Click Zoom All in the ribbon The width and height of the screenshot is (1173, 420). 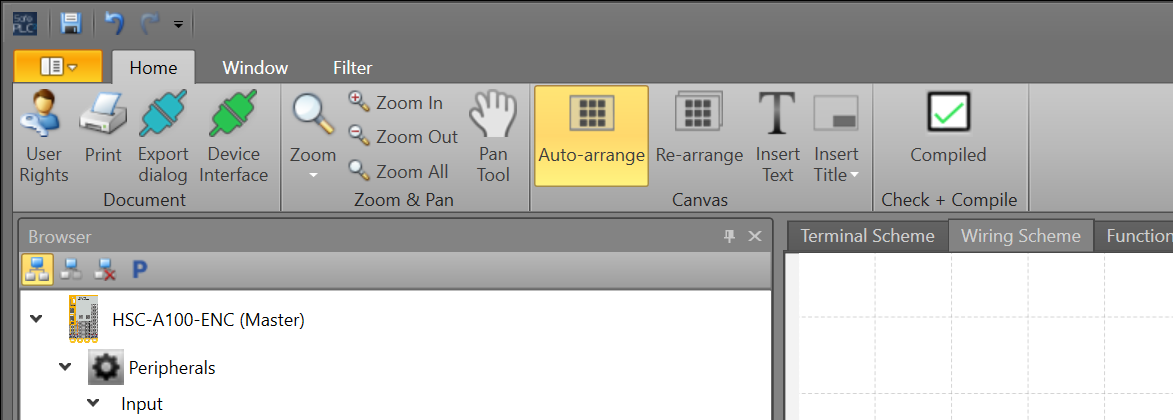coord(399,171)
